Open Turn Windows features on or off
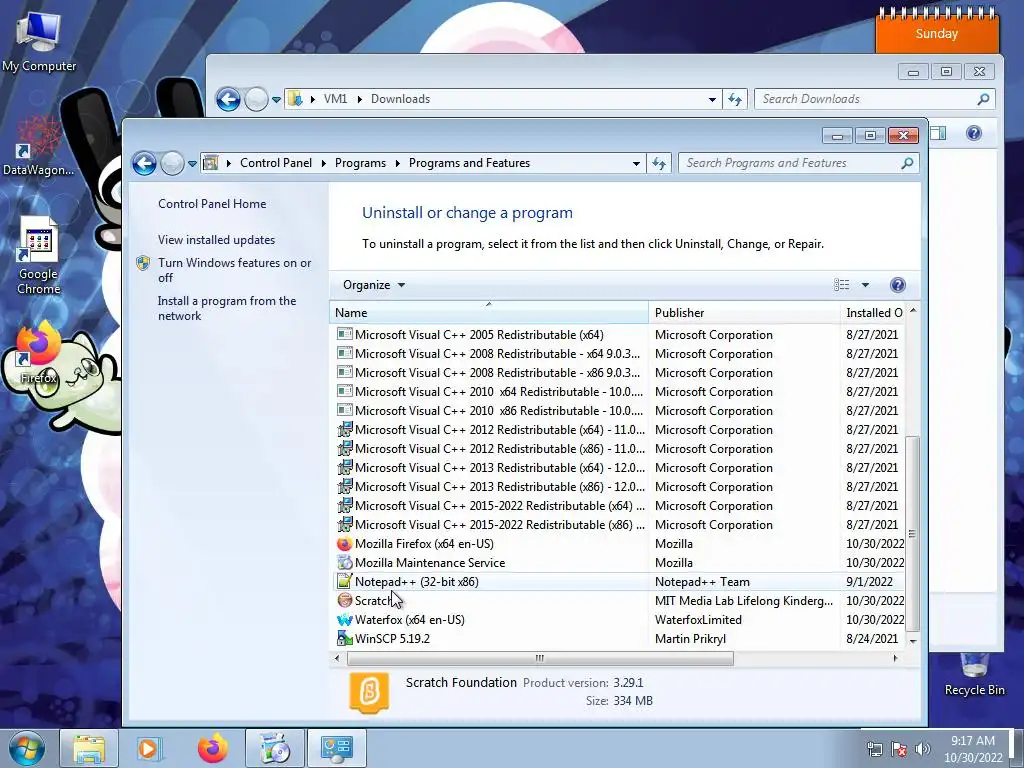The height and width of the screenshot is (768, 1024). coord(234,270)
